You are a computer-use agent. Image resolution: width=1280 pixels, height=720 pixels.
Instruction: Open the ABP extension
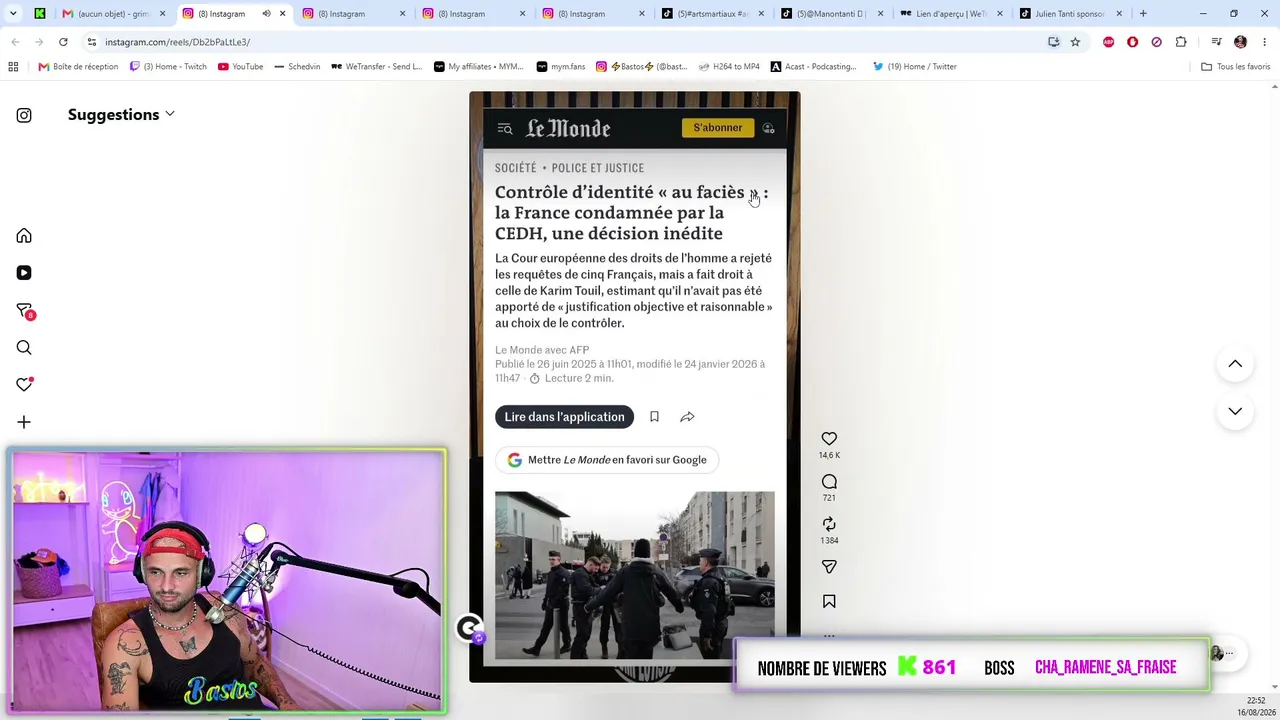tap(1108, 42)
